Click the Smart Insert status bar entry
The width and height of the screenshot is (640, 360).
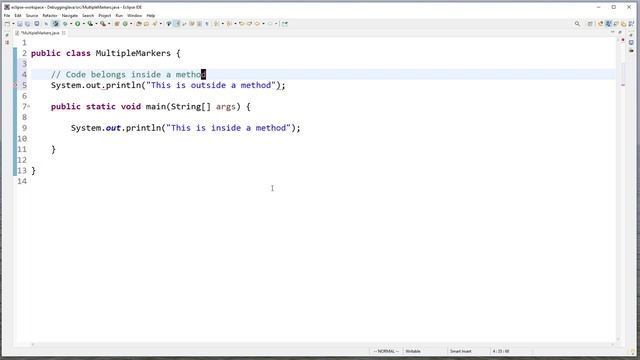460,351
